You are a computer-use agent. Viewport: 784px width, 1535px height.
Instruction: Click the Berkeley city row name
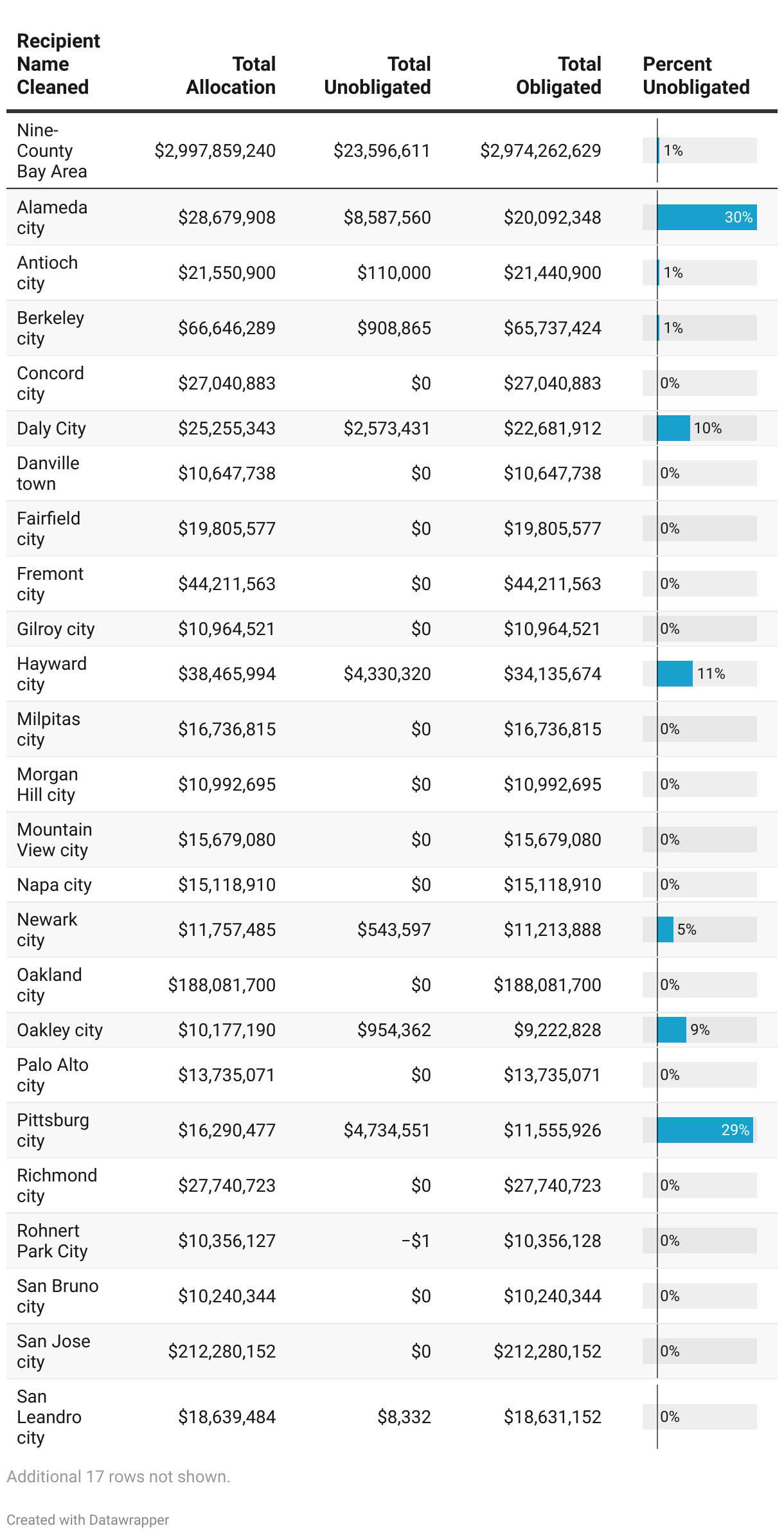[50, 328]
